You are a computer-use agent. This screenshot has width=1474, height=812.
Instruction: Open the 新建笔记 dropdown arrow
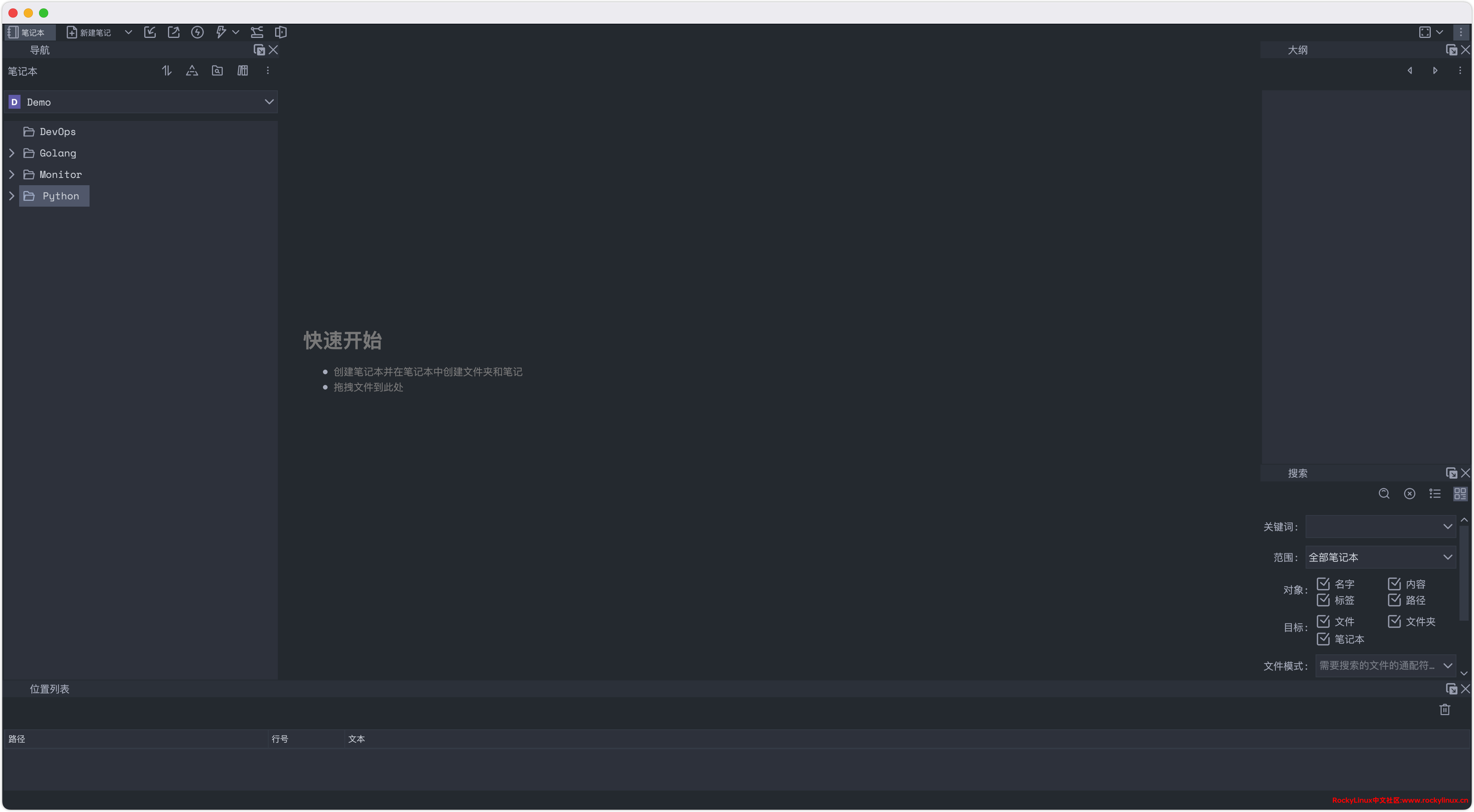tap(128, 32)
